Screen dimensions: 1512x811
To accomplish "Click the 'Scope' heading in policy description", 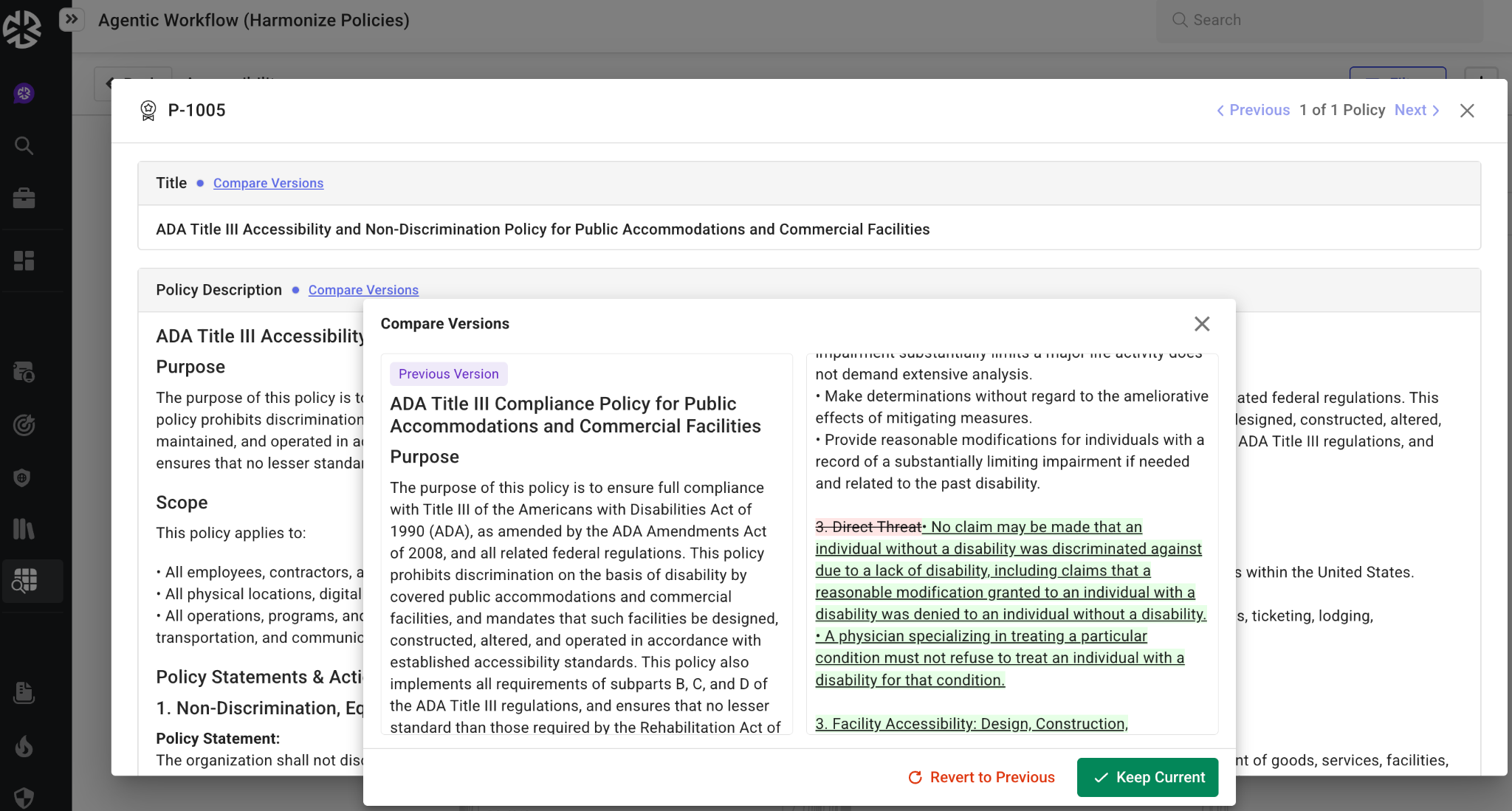I will coord(182,503).
